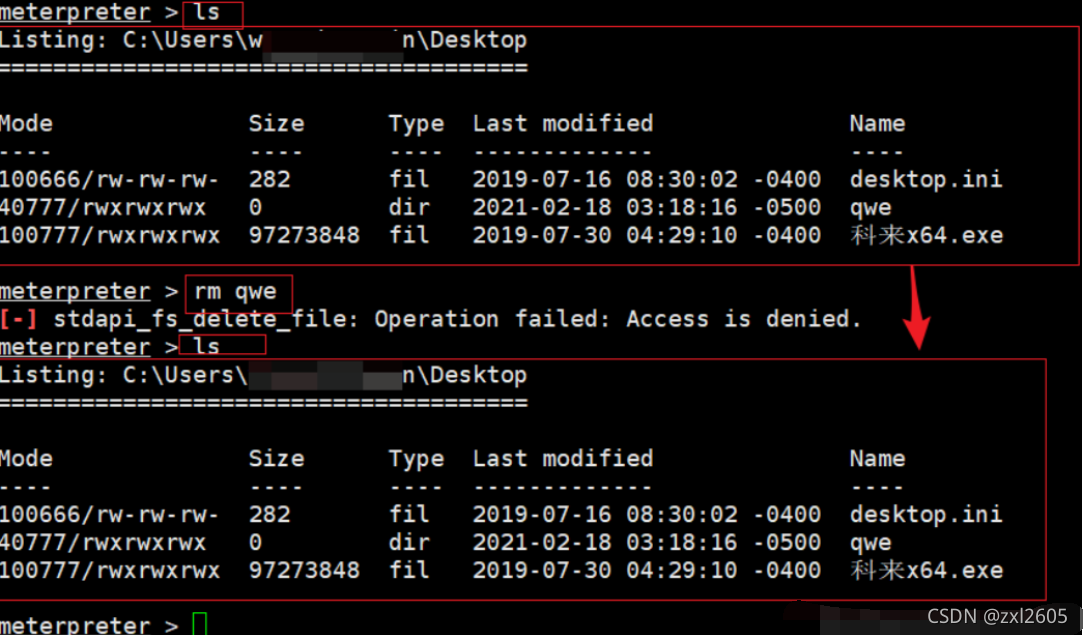This screenshot has height=635, width=1083.
Task: Click 'Last modified' header in the second listing
Action: click(x=563, y=459)
